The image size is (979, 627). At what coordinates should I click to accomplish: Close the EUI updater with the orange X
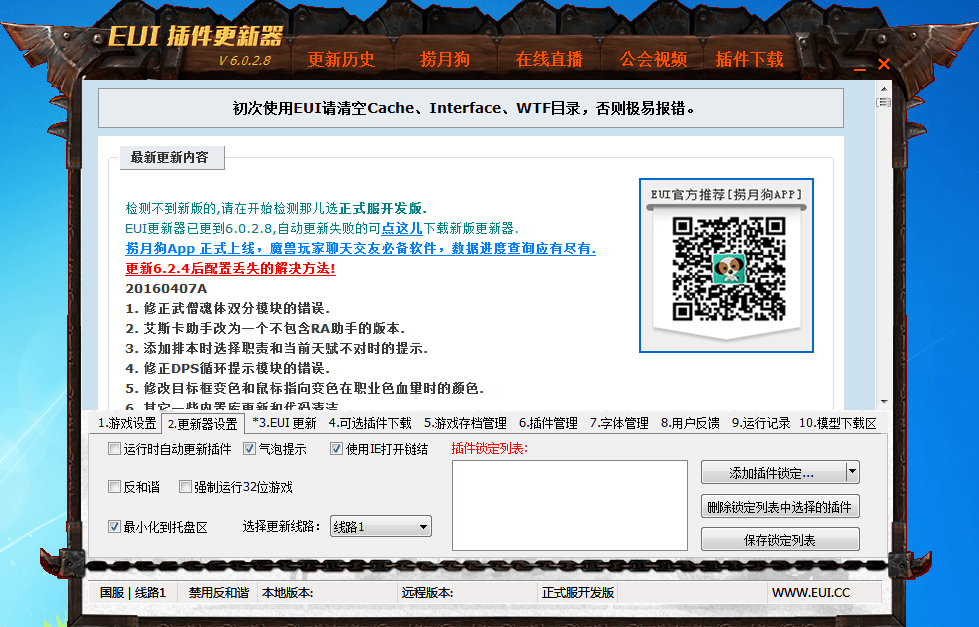pyautogui.click(x=884, y=64)
